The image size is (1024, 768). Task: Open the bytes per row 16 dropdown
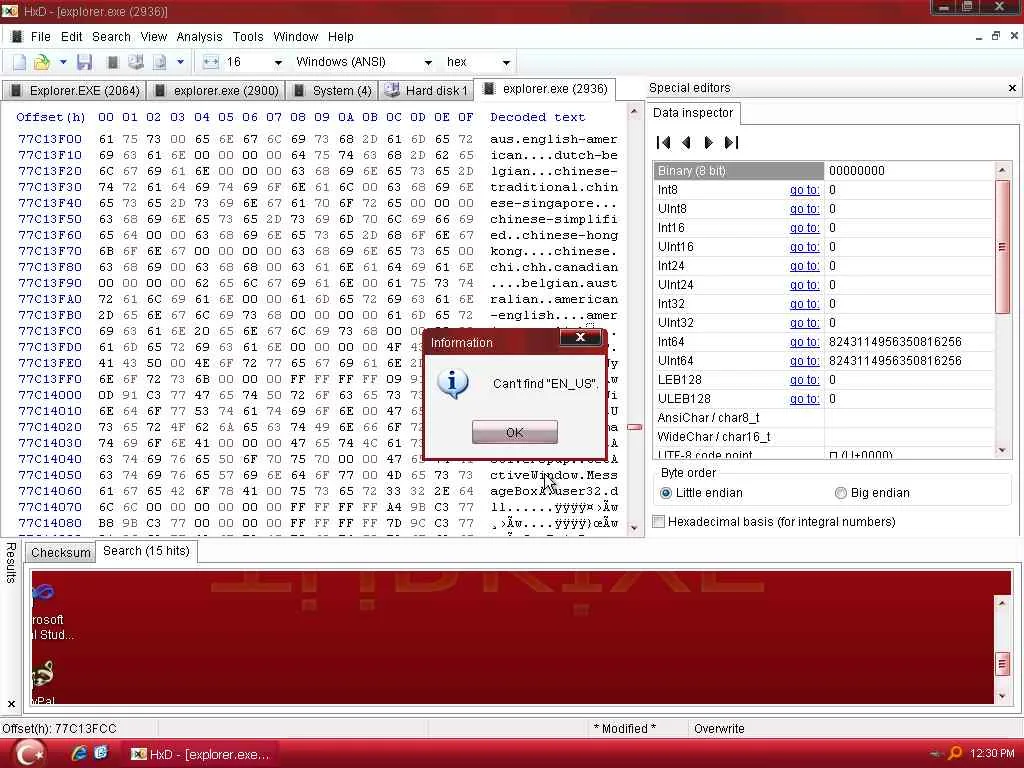tap(278, 63)
